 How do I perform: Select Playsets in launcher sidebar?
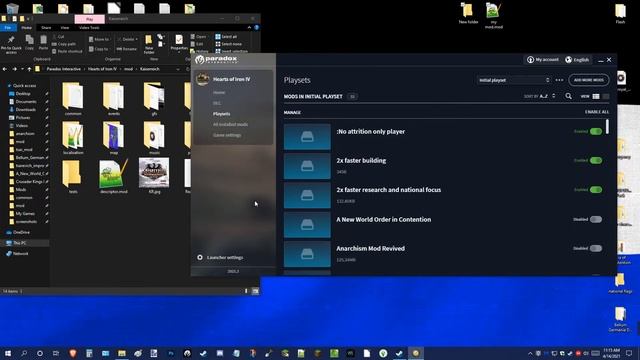(221, 114)
